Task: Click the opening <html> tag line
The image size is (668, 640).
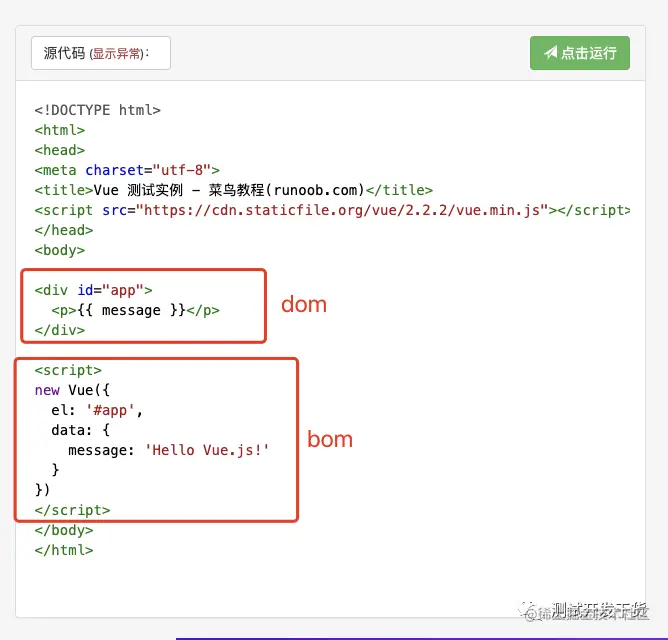Action: [60, 130]
